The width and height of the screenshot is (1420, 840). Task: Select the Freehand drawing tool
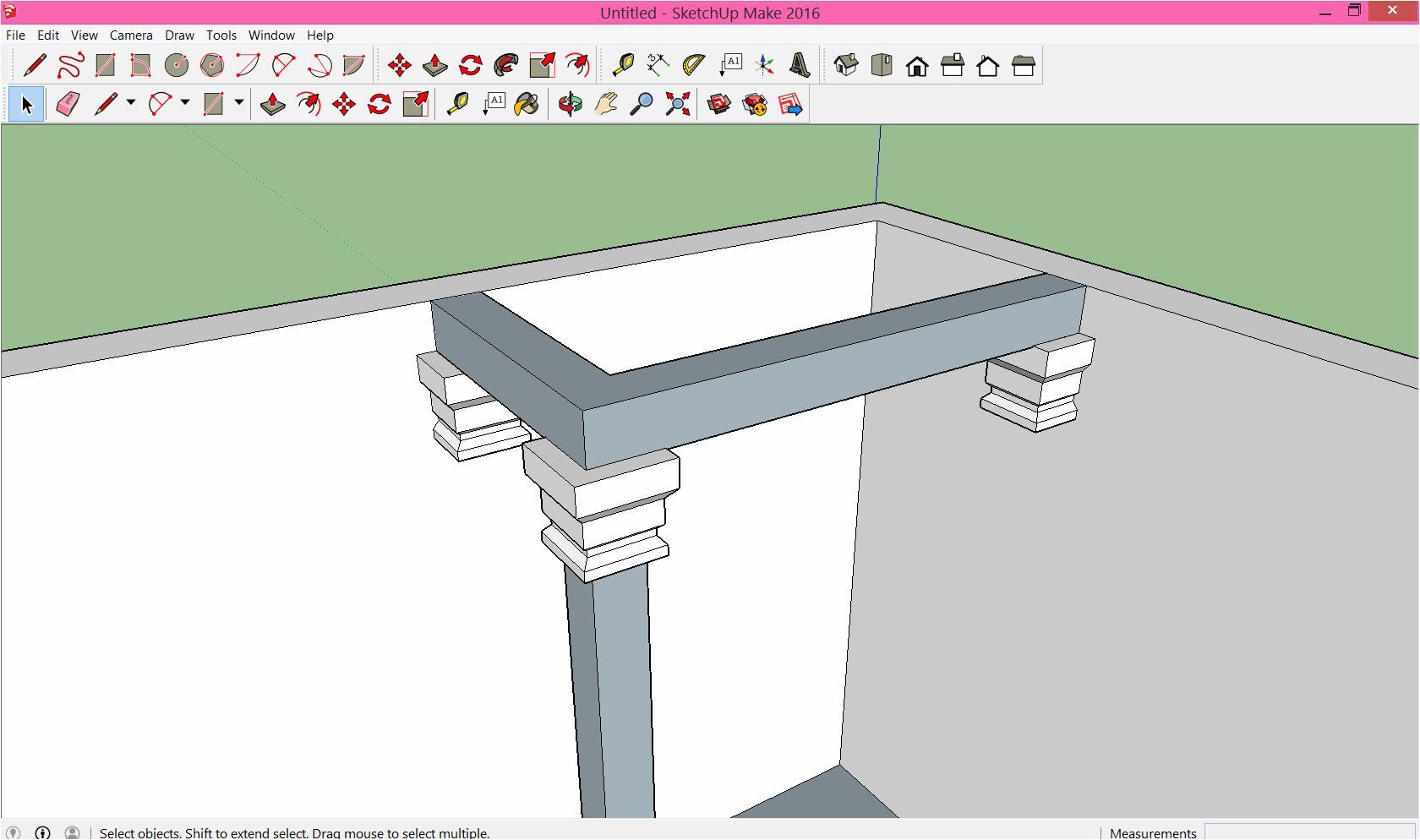[x=70, y=66]
